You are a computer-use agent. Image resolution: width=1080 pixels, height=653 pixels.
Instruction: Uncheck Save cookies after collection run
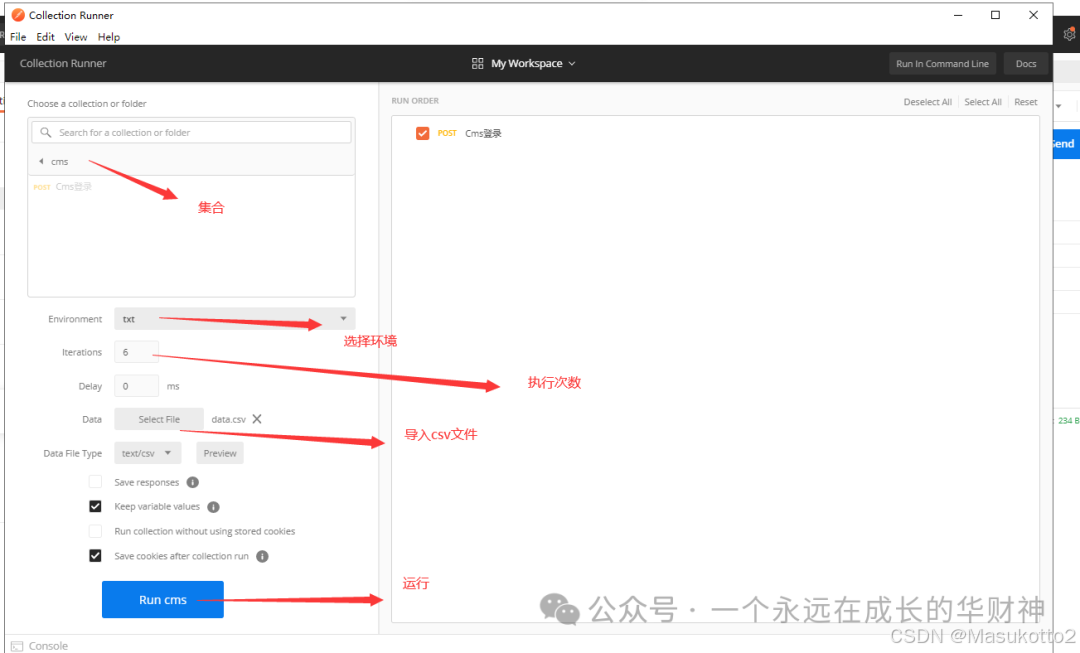pos(95,556)
